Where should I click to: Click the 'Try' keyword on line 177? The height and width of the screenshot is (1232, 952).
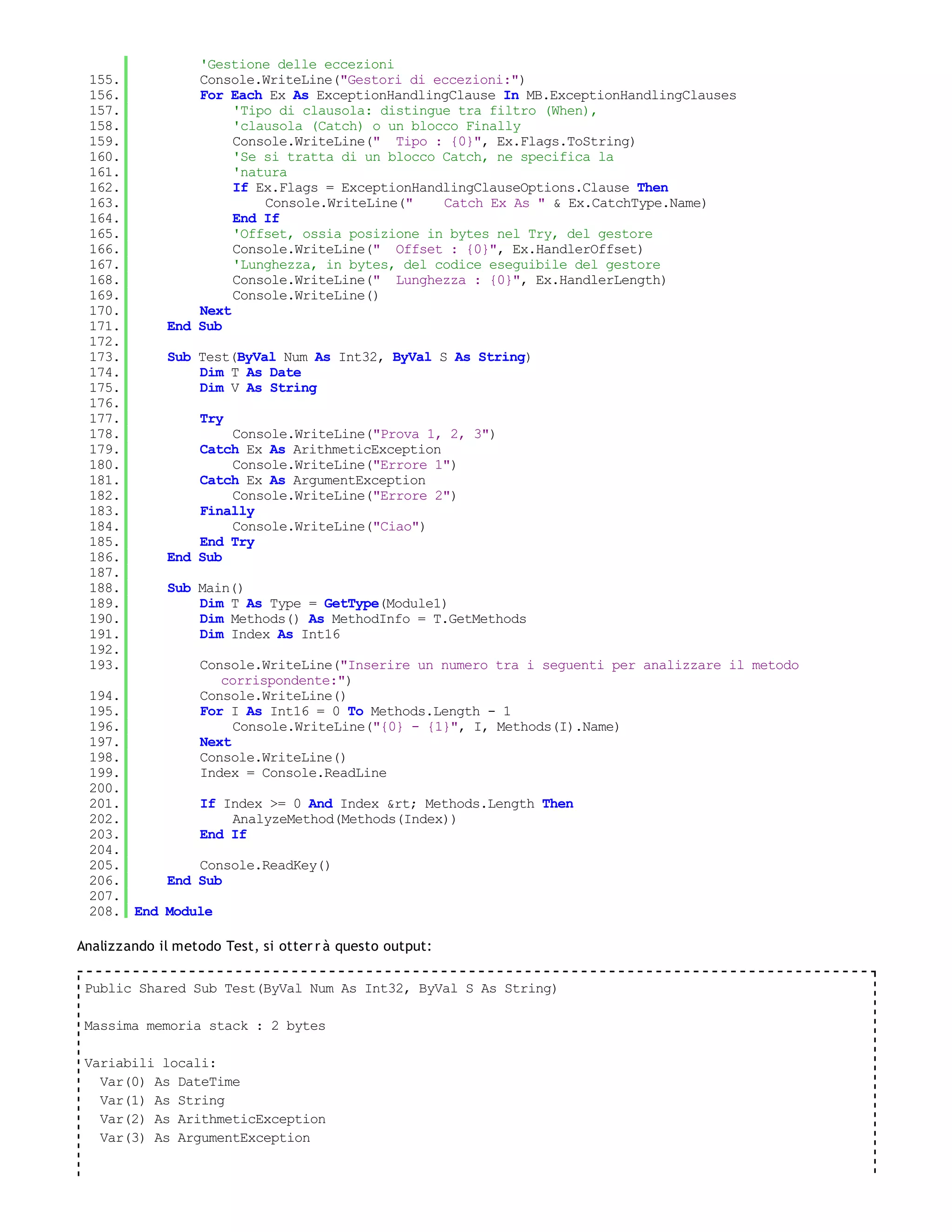coord(212,418)
